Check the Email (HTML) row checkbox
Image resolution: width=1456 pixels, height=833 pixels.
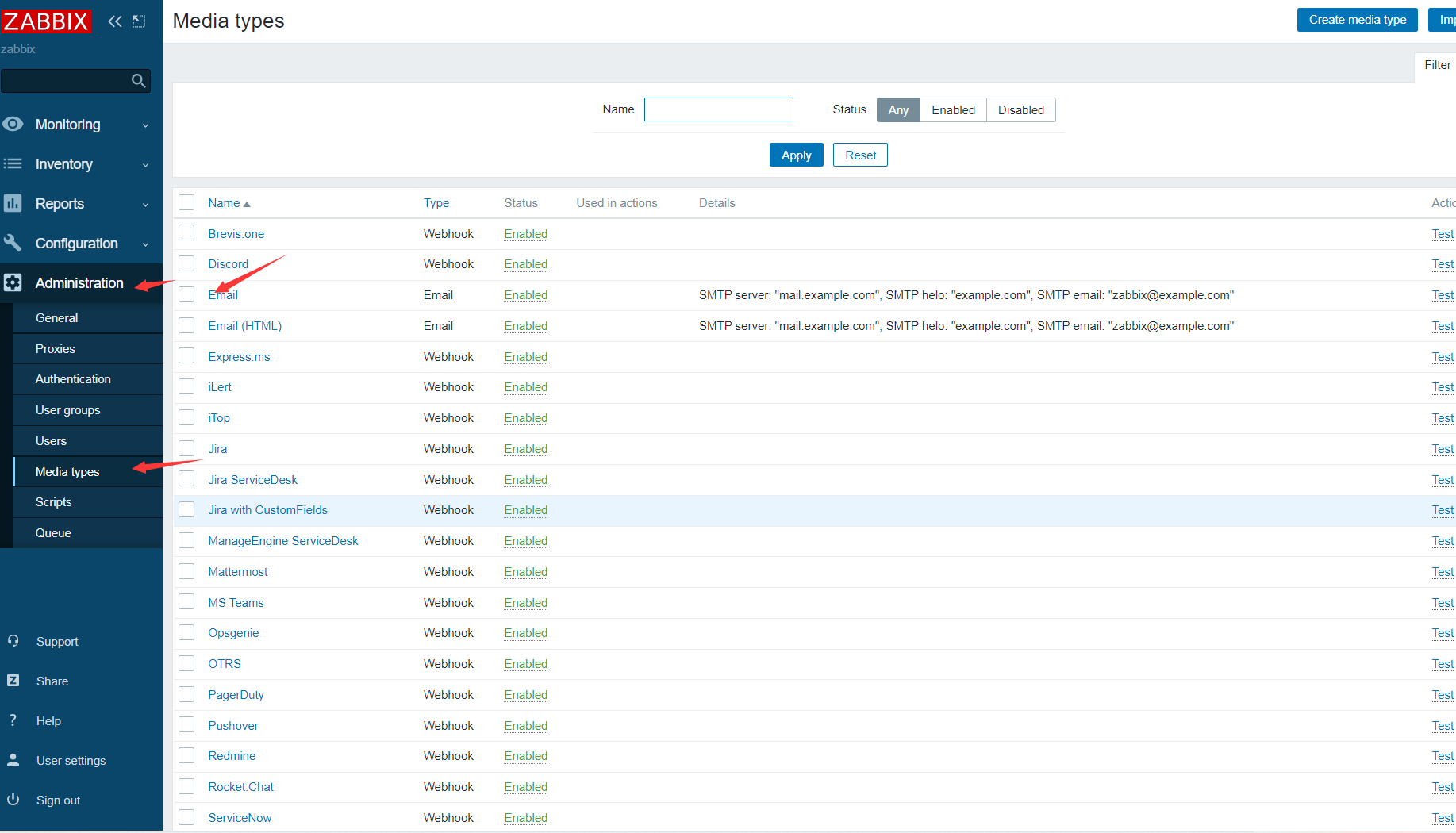(186, 325)
